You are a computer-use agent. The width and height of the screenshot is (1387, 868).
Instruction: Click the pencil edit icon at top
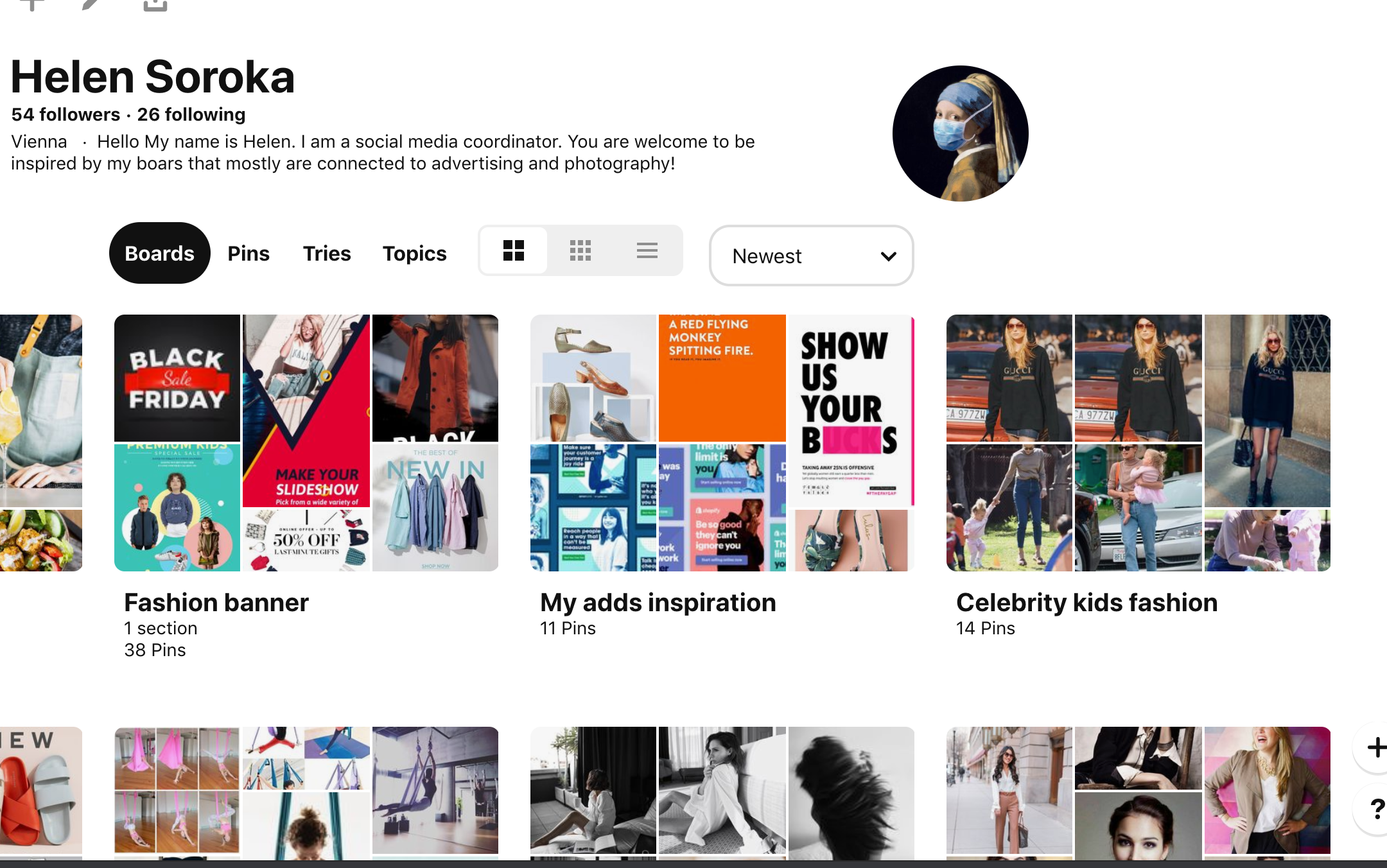tap(91, 4)
